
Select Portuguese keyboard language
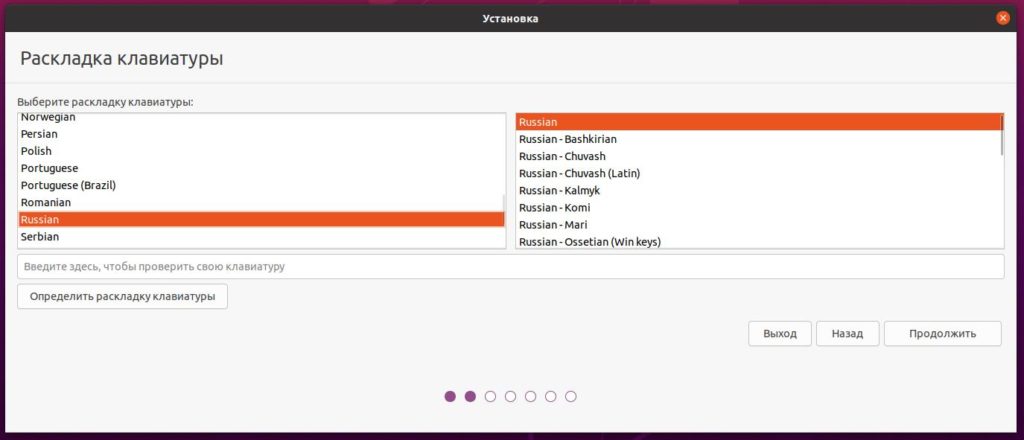[x=49, y=168]
